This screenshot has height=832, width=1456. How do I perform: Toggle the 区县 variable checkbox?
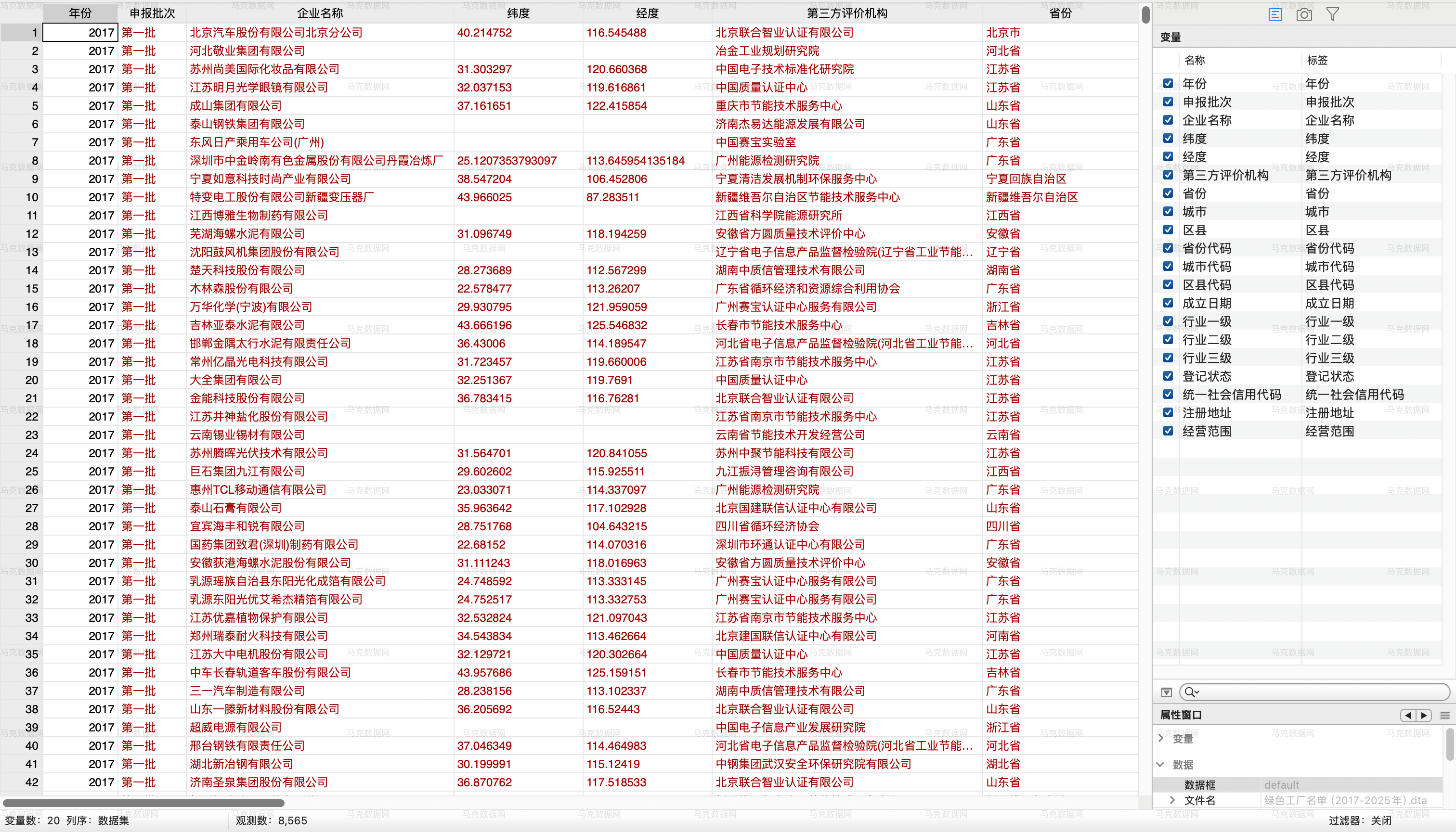pyautogui.click(x=1168, y=230)
